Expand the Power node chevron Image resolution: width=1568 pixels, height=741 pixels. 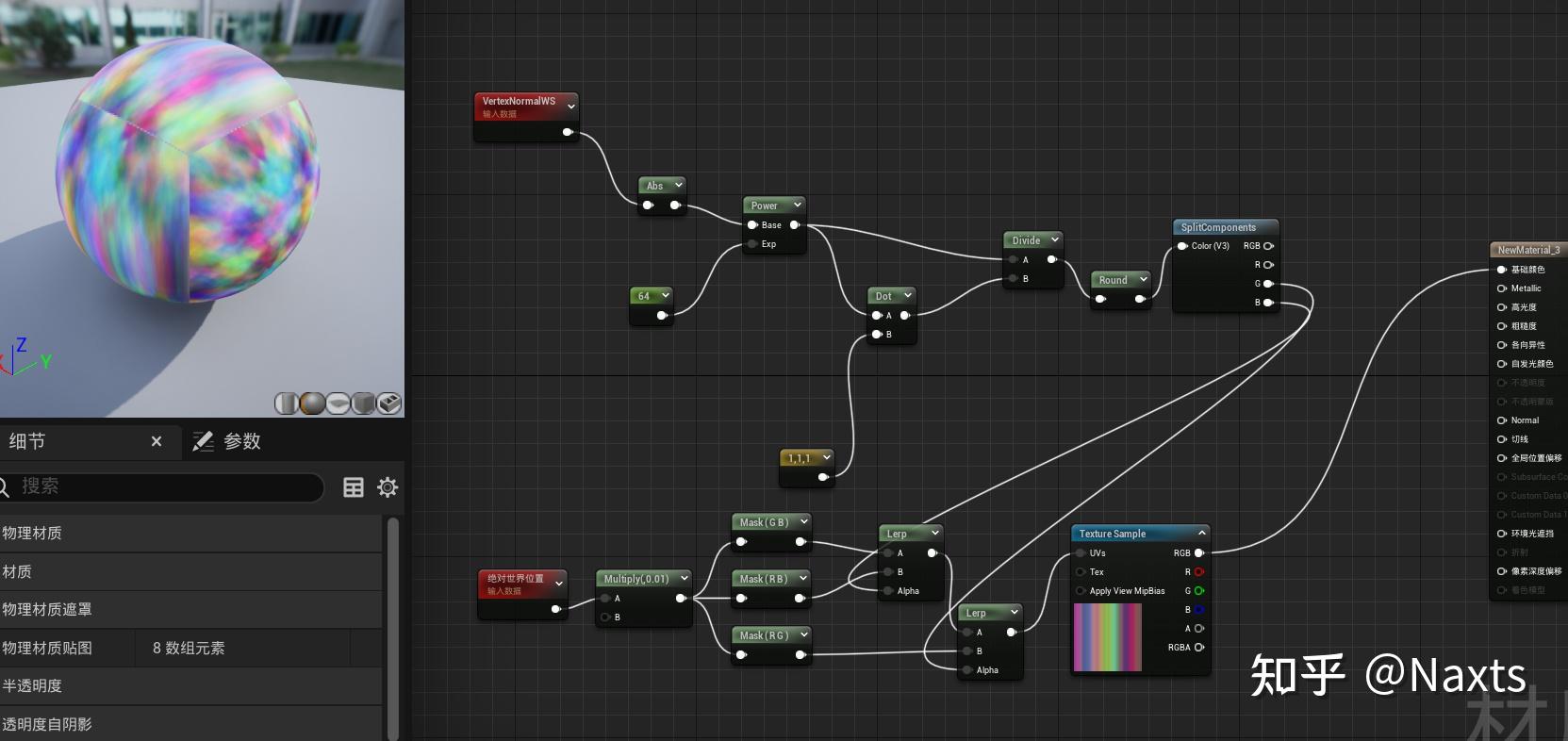pyautogui.click(x=797, y=205)
